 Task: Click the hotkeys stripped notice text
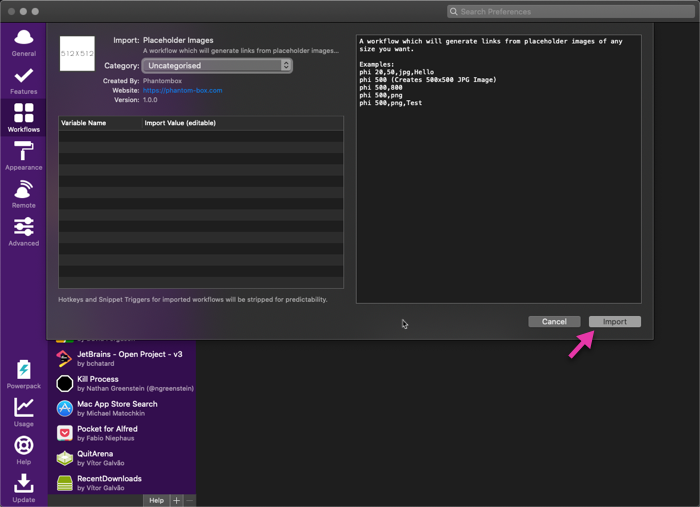(193, 299)
